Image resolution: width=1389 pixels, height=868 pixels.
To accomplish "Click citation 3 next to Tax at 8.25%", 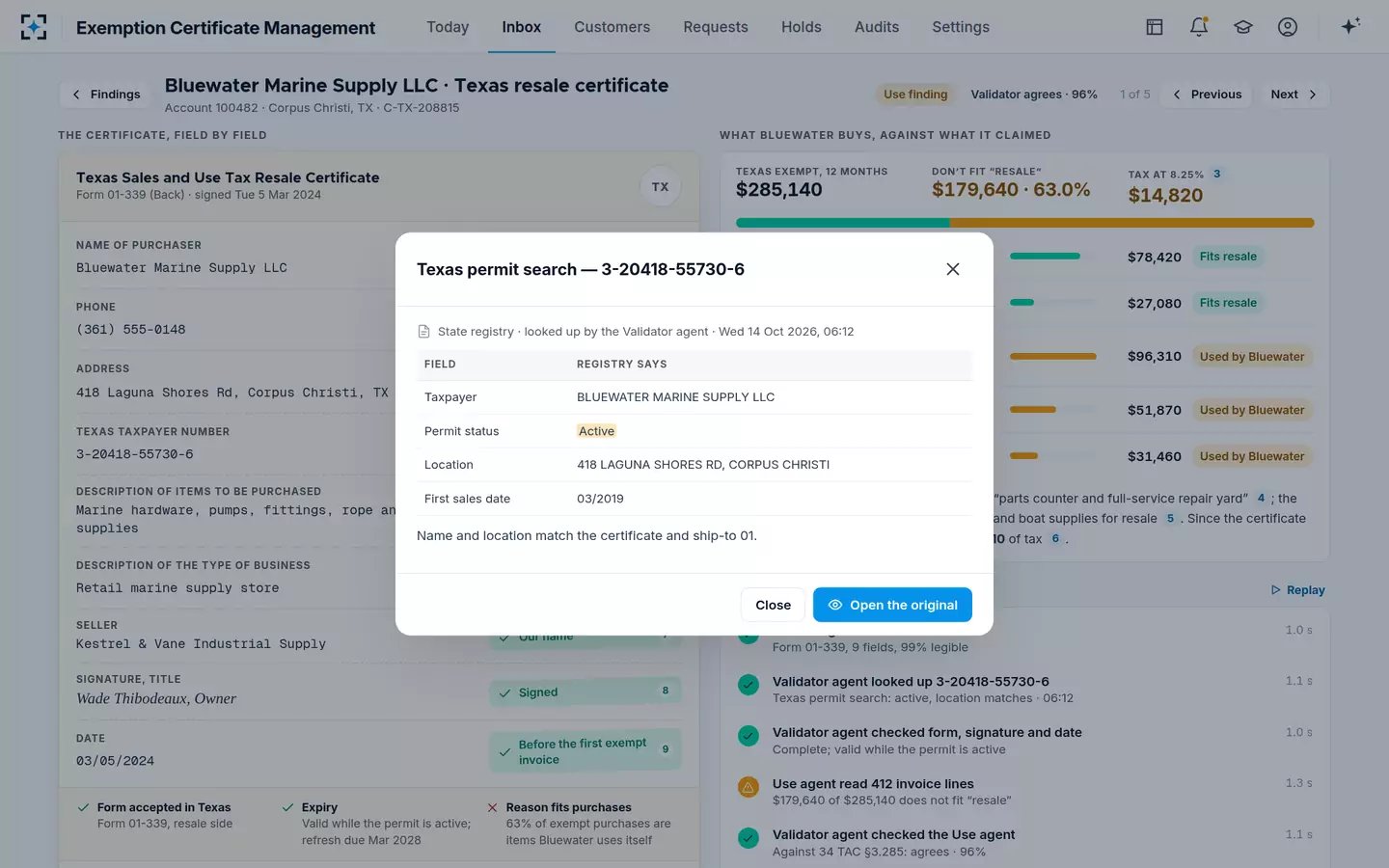I will (x=1217, y=175).
